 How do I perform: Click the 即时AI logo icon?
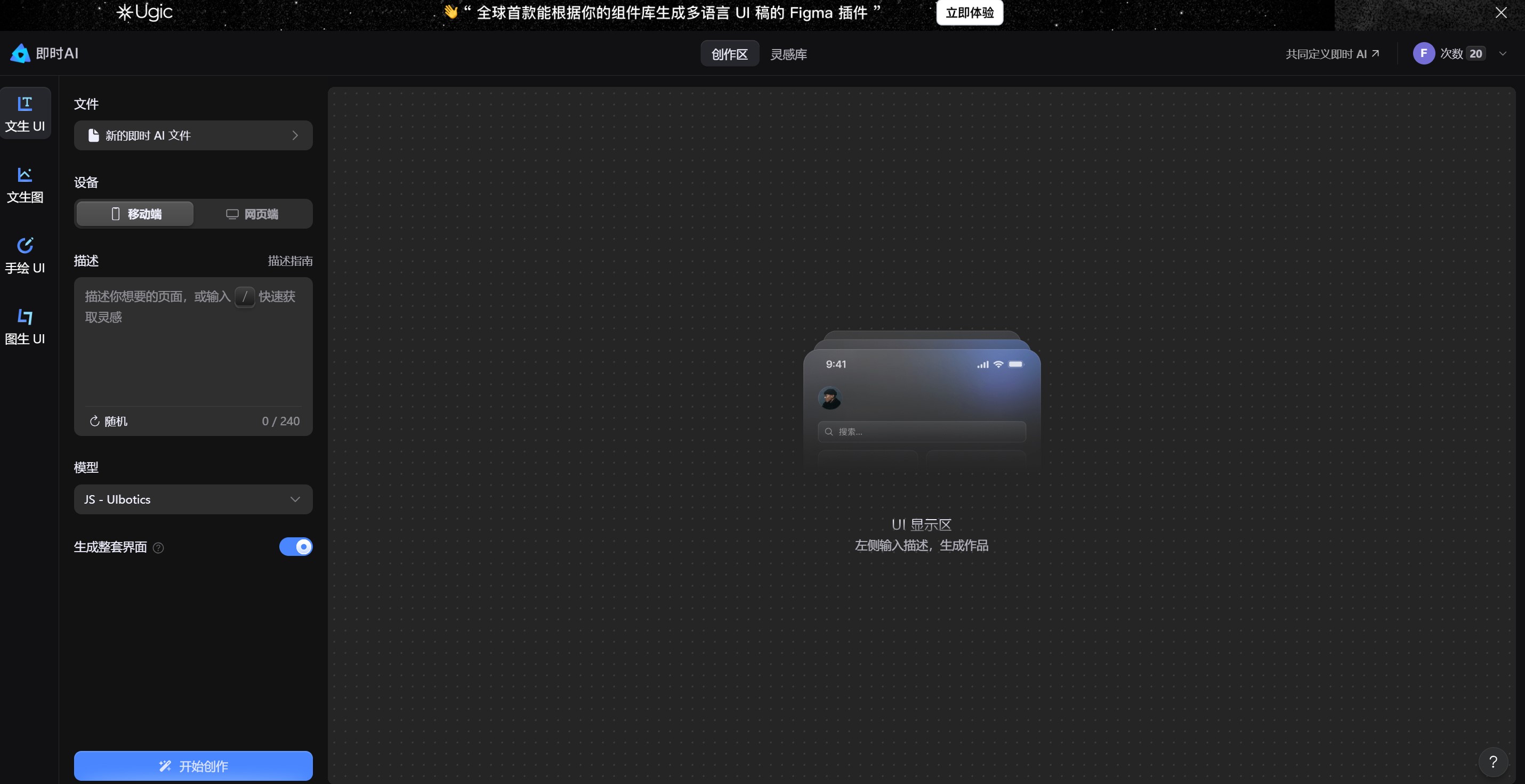point(20,53)
